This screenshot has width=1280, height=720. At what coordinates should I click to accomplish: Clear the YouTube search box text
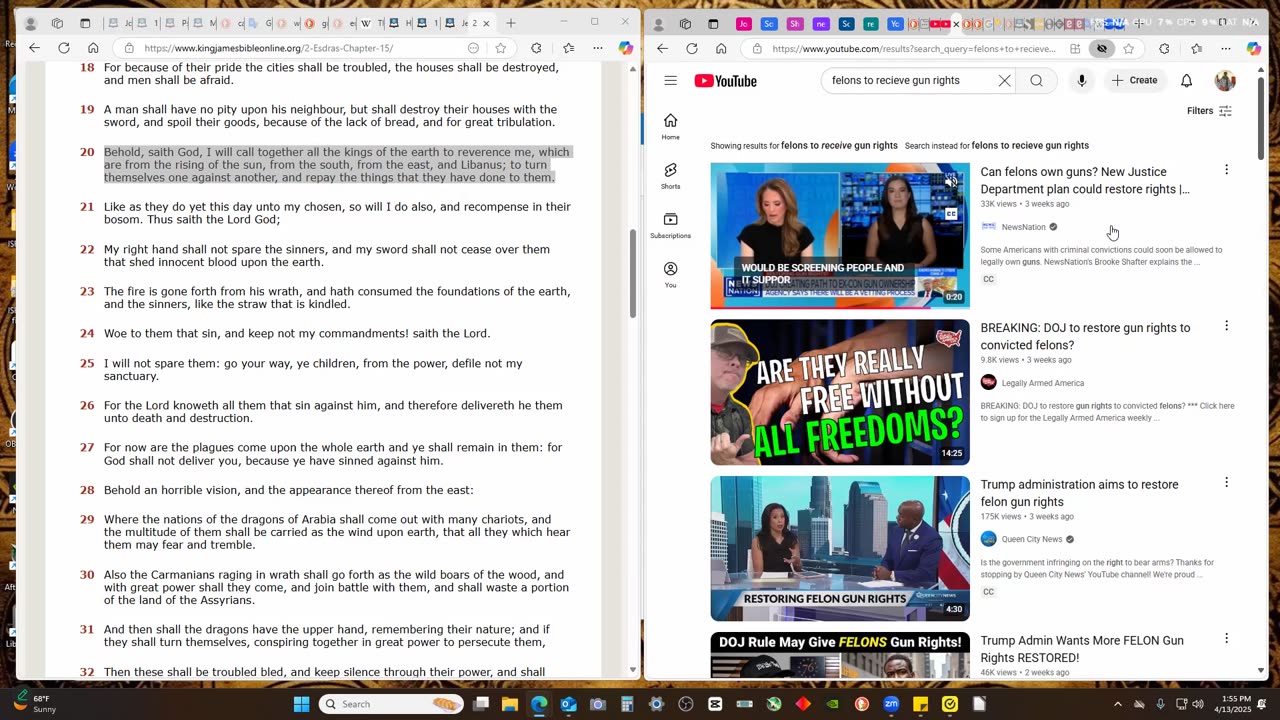(1004, 81)
